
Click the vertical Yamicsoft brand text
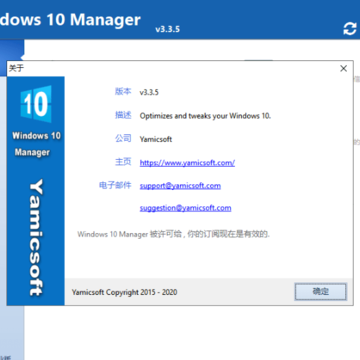(x=36, y=238)
